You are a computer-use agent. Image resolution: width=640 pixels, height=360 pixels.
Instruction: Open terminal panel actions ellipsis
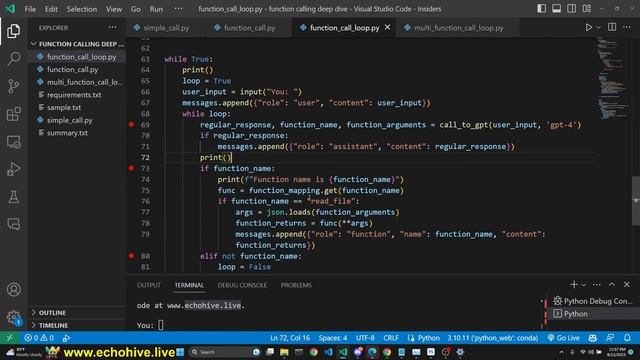coord(597,284)
